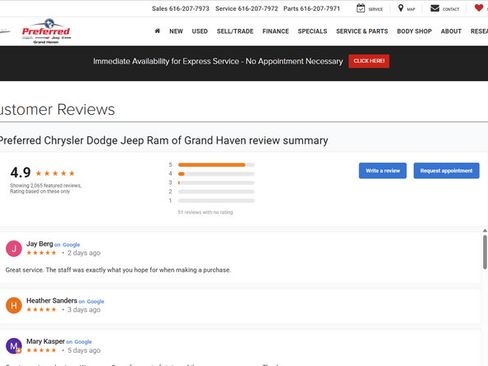Click Write a review button
Screen dimensions: 488x366
point(383,171)
